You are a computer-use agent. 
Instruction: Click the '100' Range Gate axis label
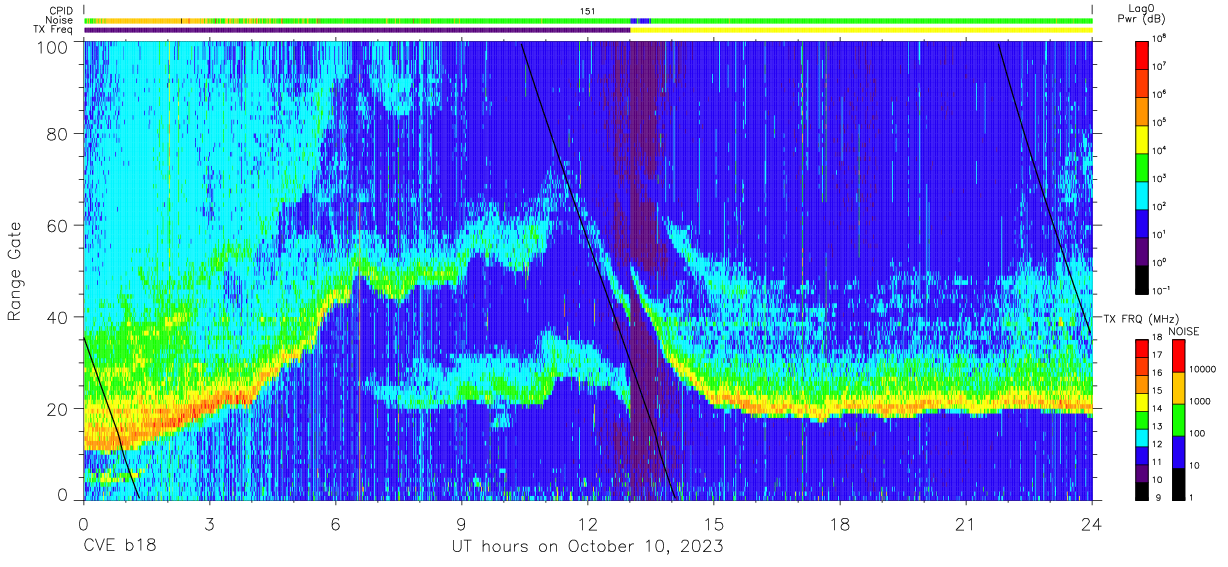(x=53, y=47)
